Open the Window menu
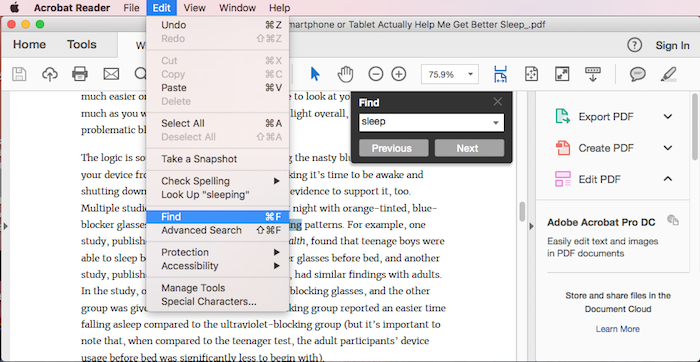This screenshot has width=700, height=362. pyautogui.click(x=238, y=8)
